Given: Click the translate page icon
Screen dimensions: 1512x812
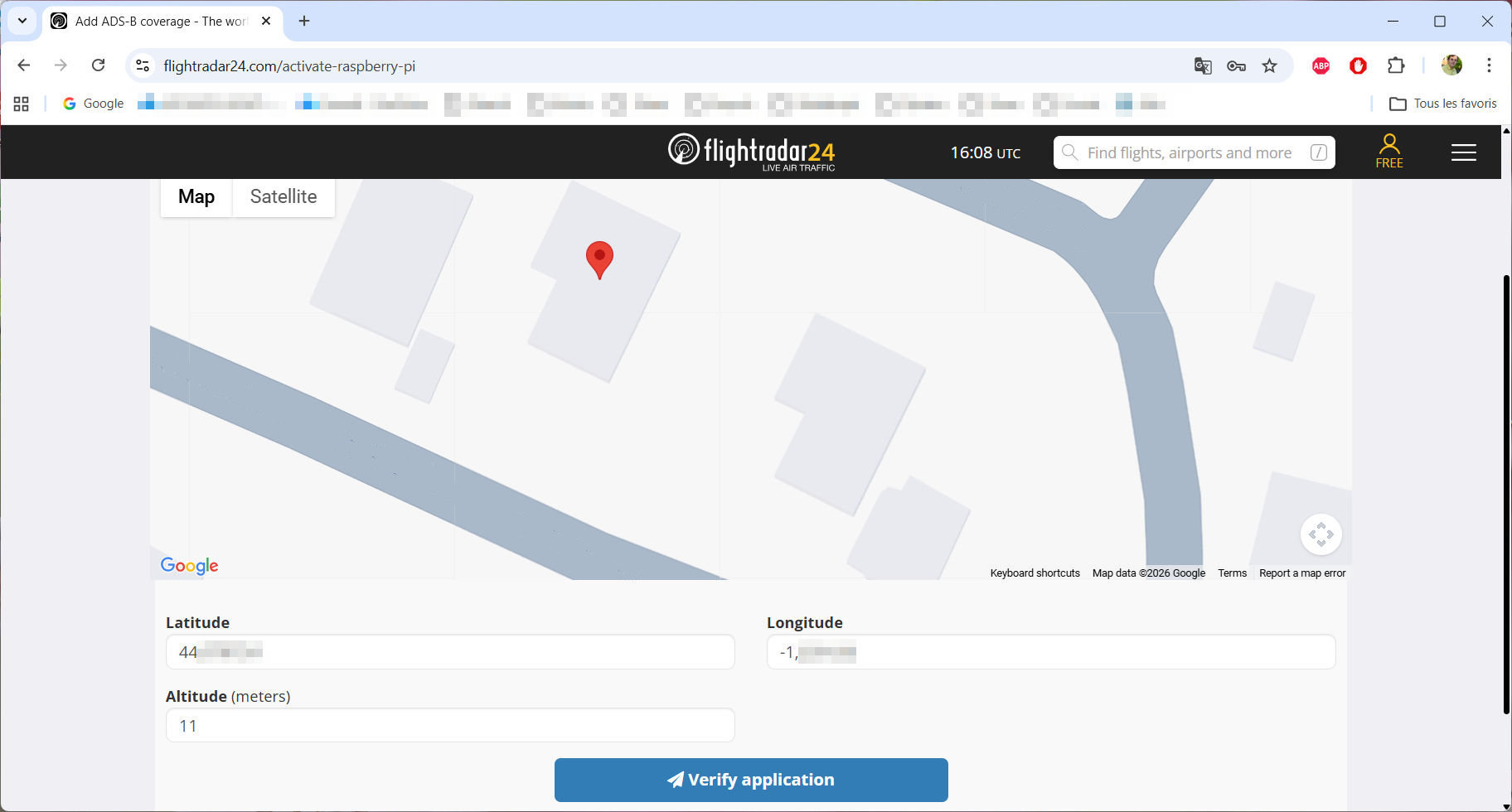Looking at the screenshot, I should (x=1203, y=65).
